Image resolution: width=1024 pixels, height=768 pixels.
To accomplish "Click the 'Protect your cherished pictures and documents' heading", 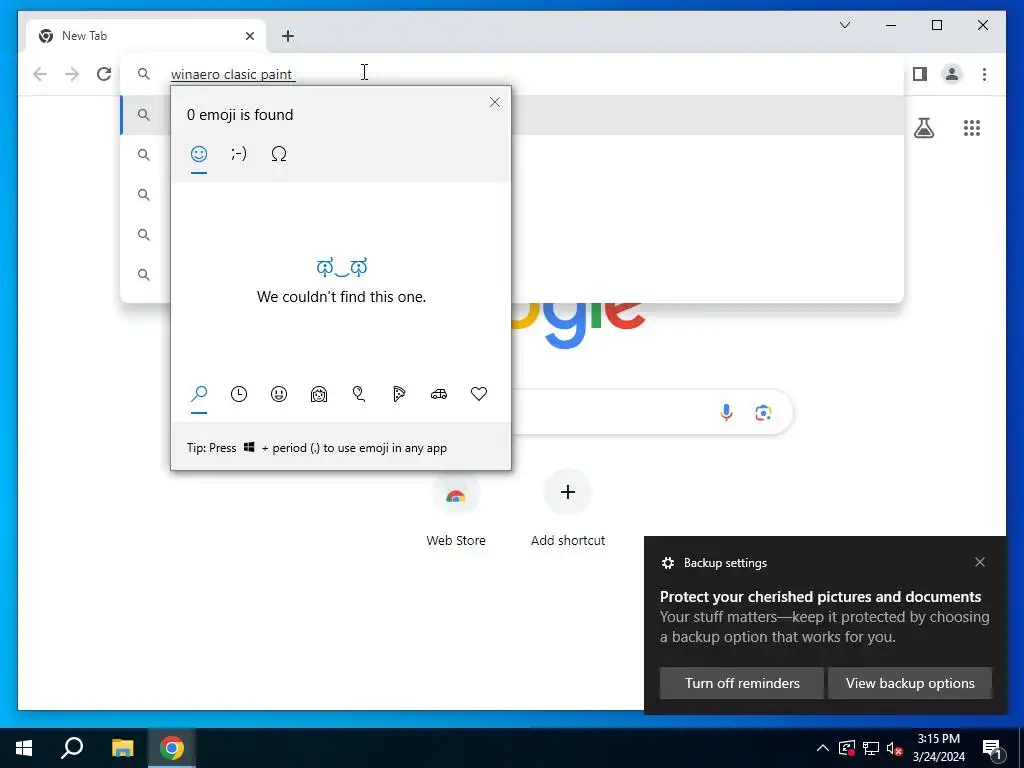I will [x=820, y=597].
